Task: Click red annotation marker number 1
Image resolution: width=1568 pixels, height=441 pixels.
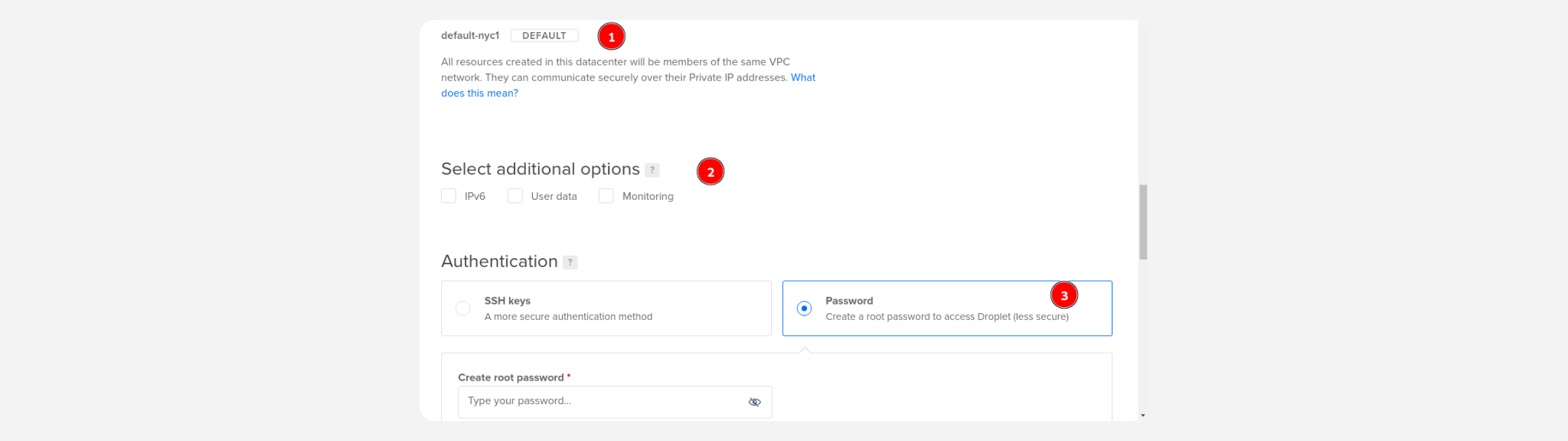Action: pos(612,37)
